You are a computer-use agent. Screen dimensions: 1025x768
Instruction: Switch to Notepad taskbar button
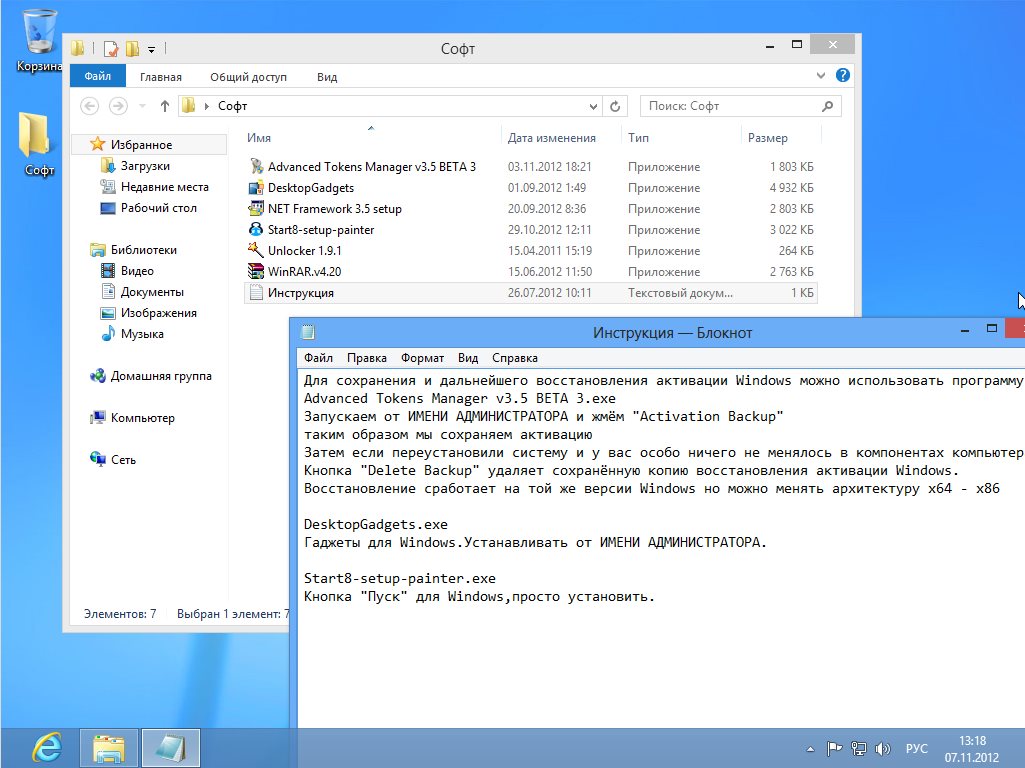coord(171,748)
